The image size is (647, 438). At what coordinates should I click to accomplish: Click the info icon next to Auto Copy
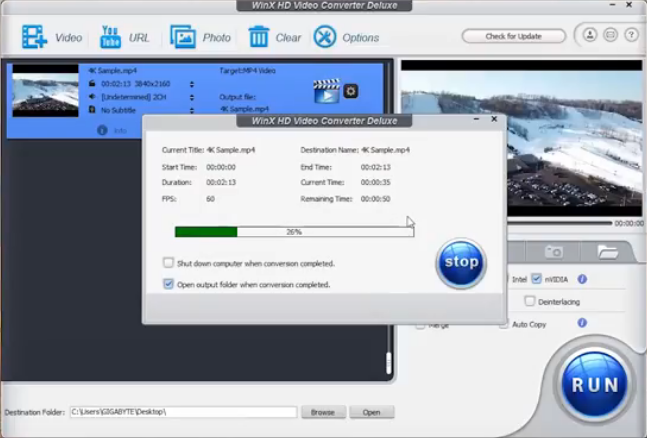click(x=582, y=323)
